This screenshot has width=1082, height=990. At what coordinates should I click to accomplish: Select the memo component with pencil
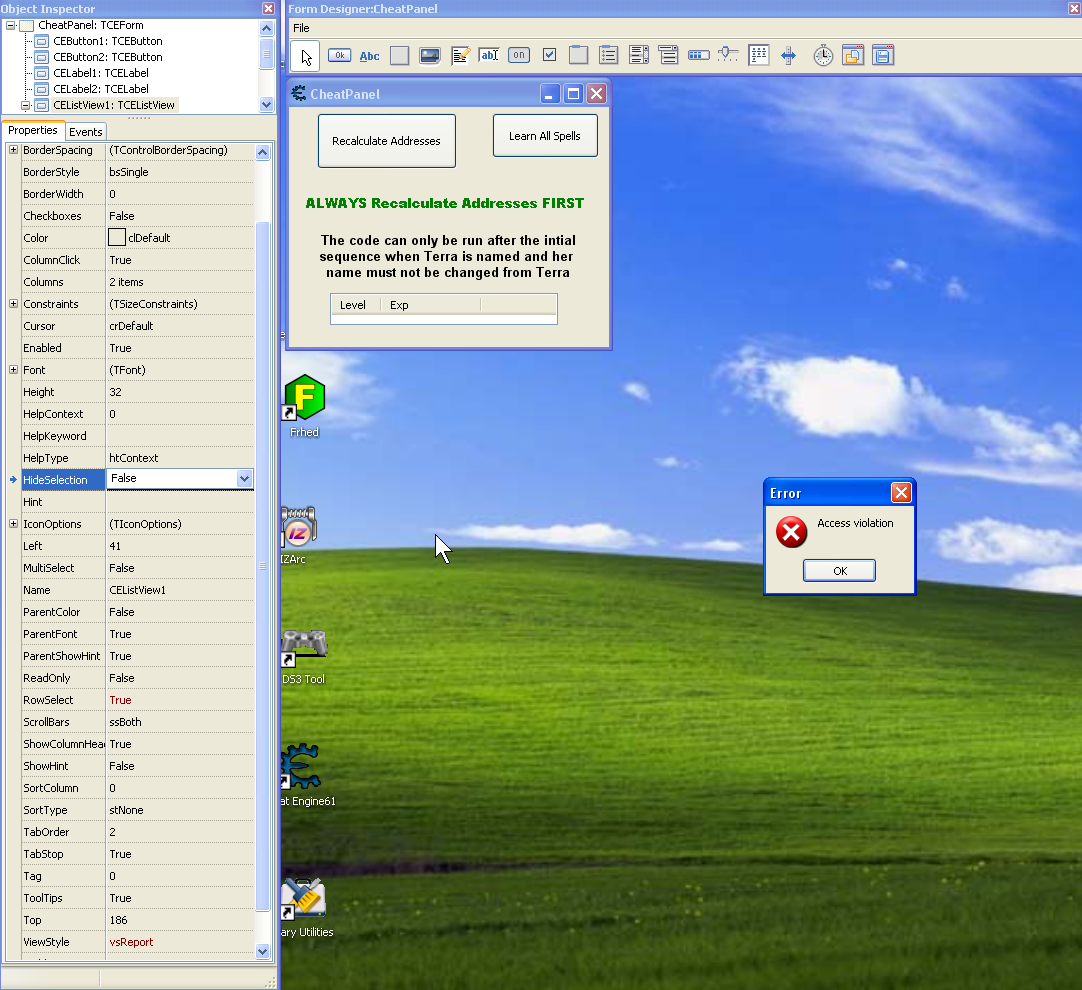(x=460, y=56)
